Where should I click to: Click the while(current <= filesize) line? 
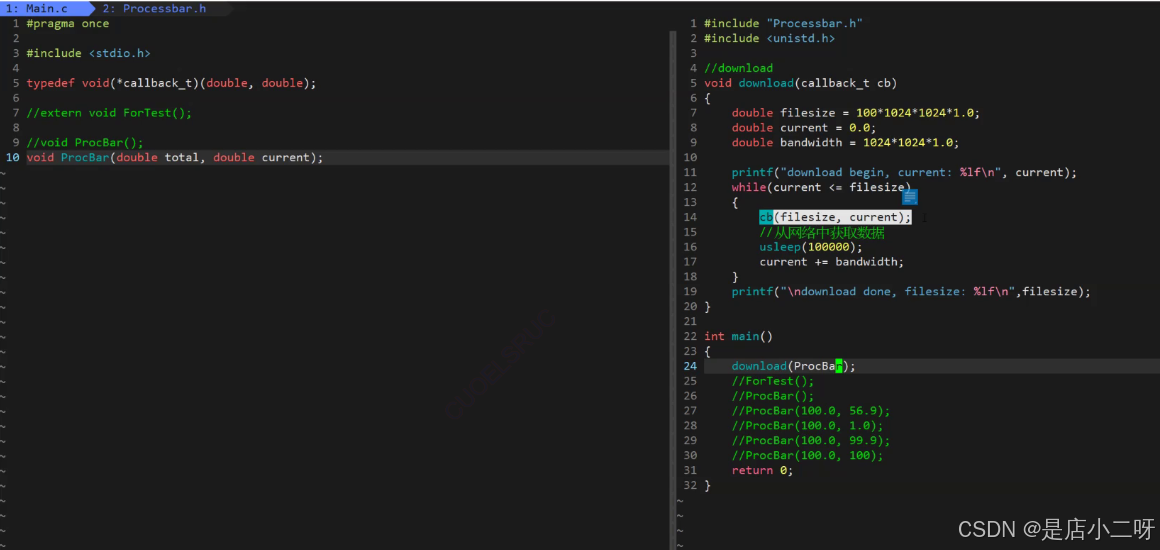point(821,187)
